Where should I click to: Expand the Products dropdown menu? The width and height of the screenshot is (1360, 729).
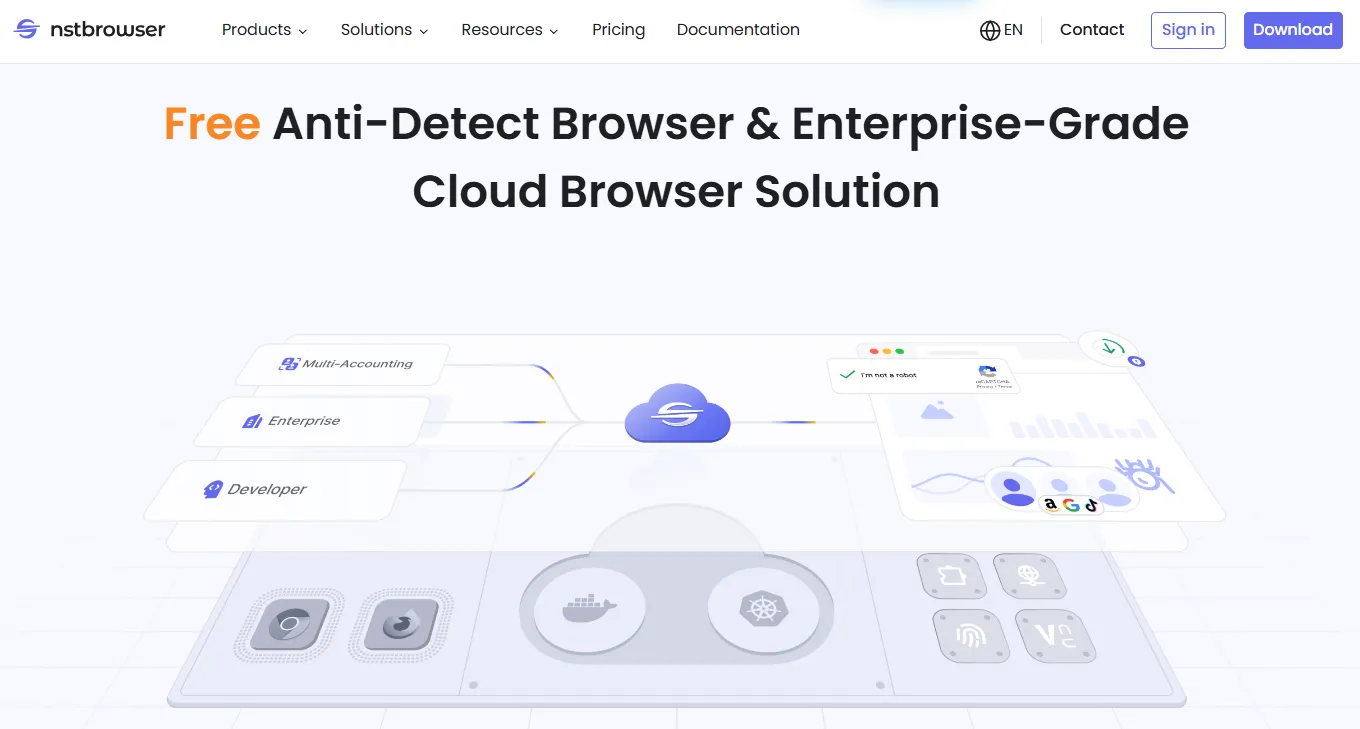coord(265,30)
